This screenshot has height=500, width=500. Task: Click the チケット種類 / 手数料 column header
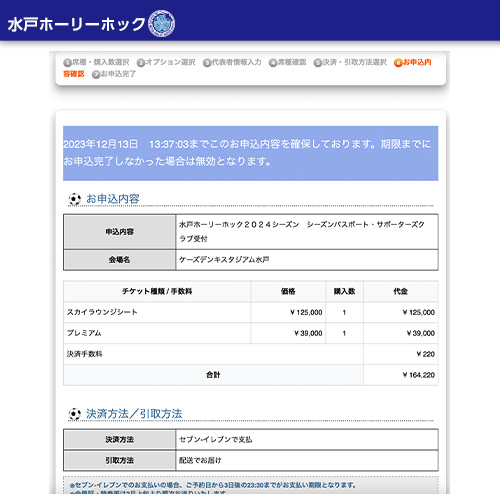tap(157, 291)
